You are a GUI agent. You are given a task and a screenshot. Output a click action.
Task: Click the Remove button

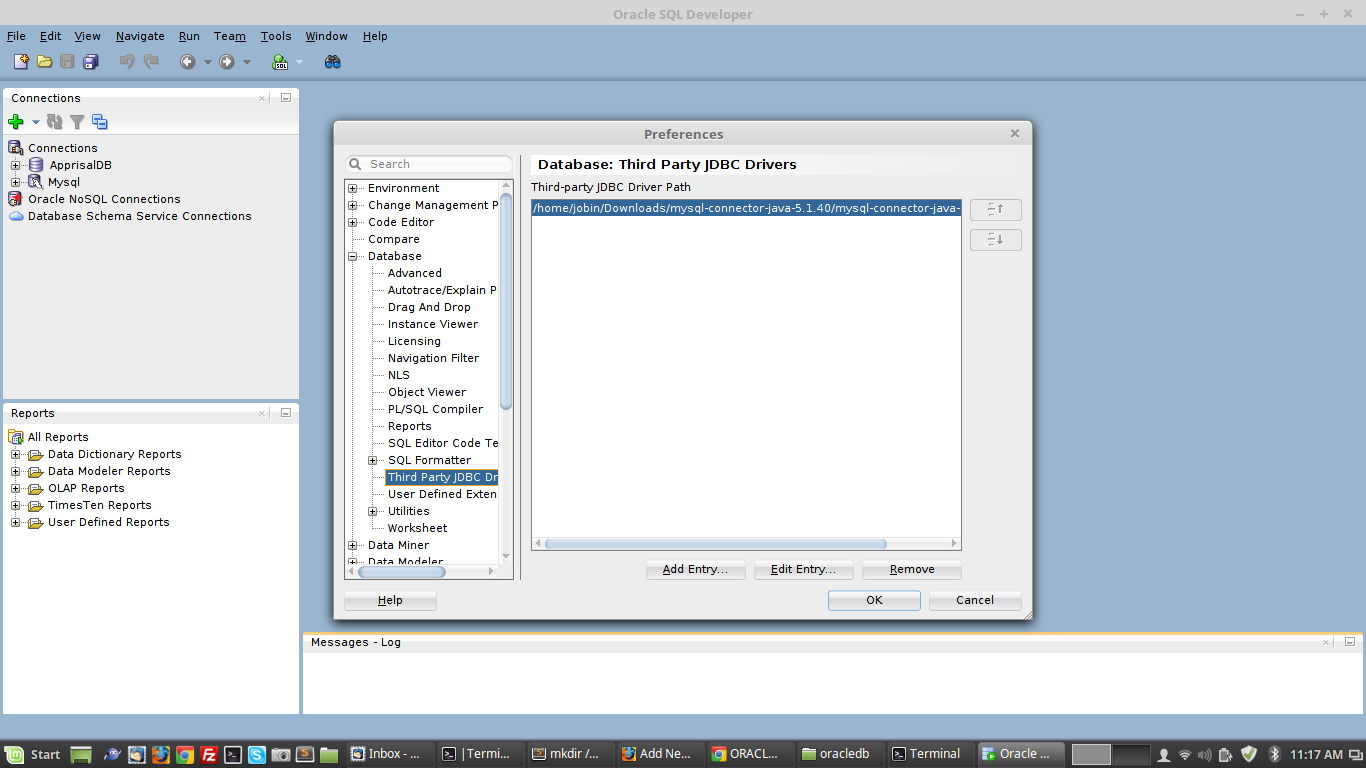click(911, 569)
